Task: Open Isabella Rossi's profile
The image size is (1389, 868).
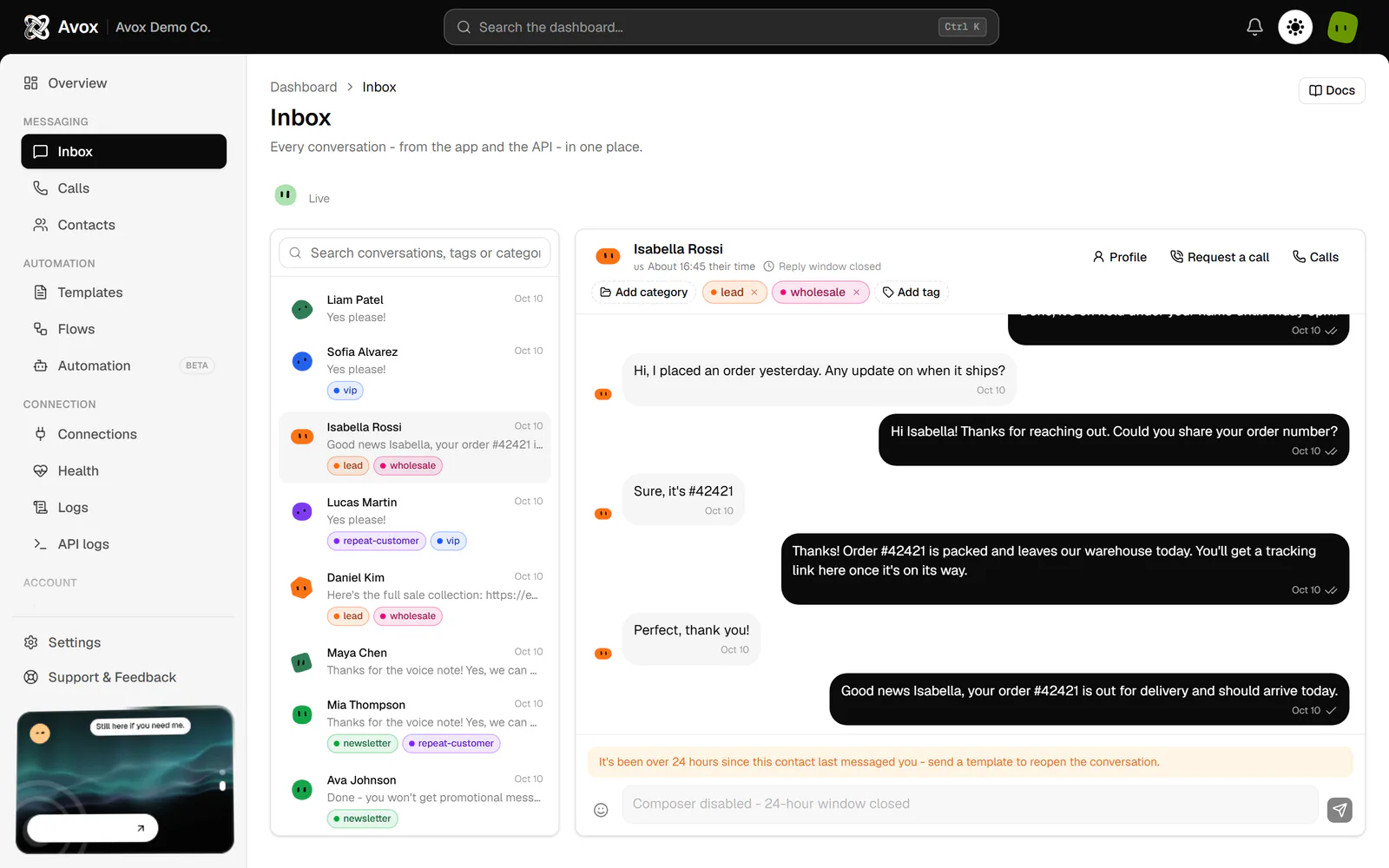Action: pyautogui.click(x=1120, y=257)
